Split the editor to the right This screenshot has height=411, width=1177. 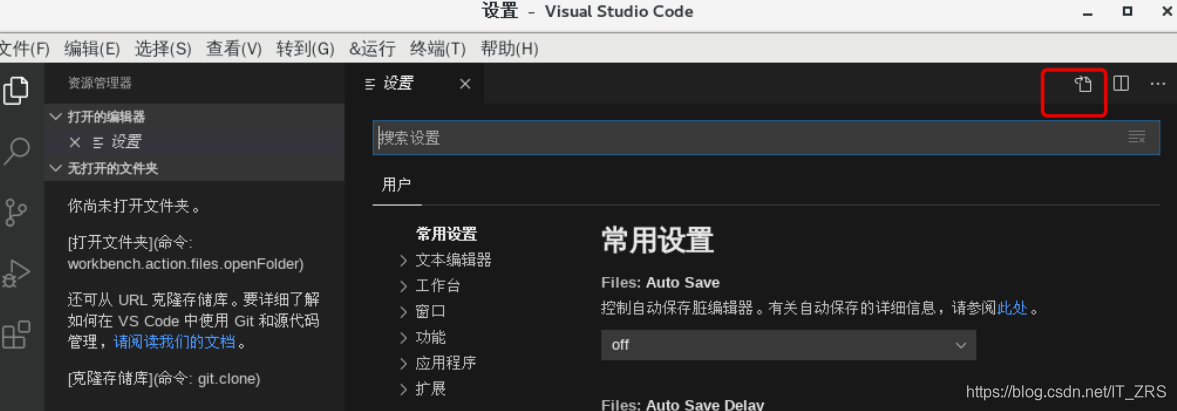(1121, 83)
